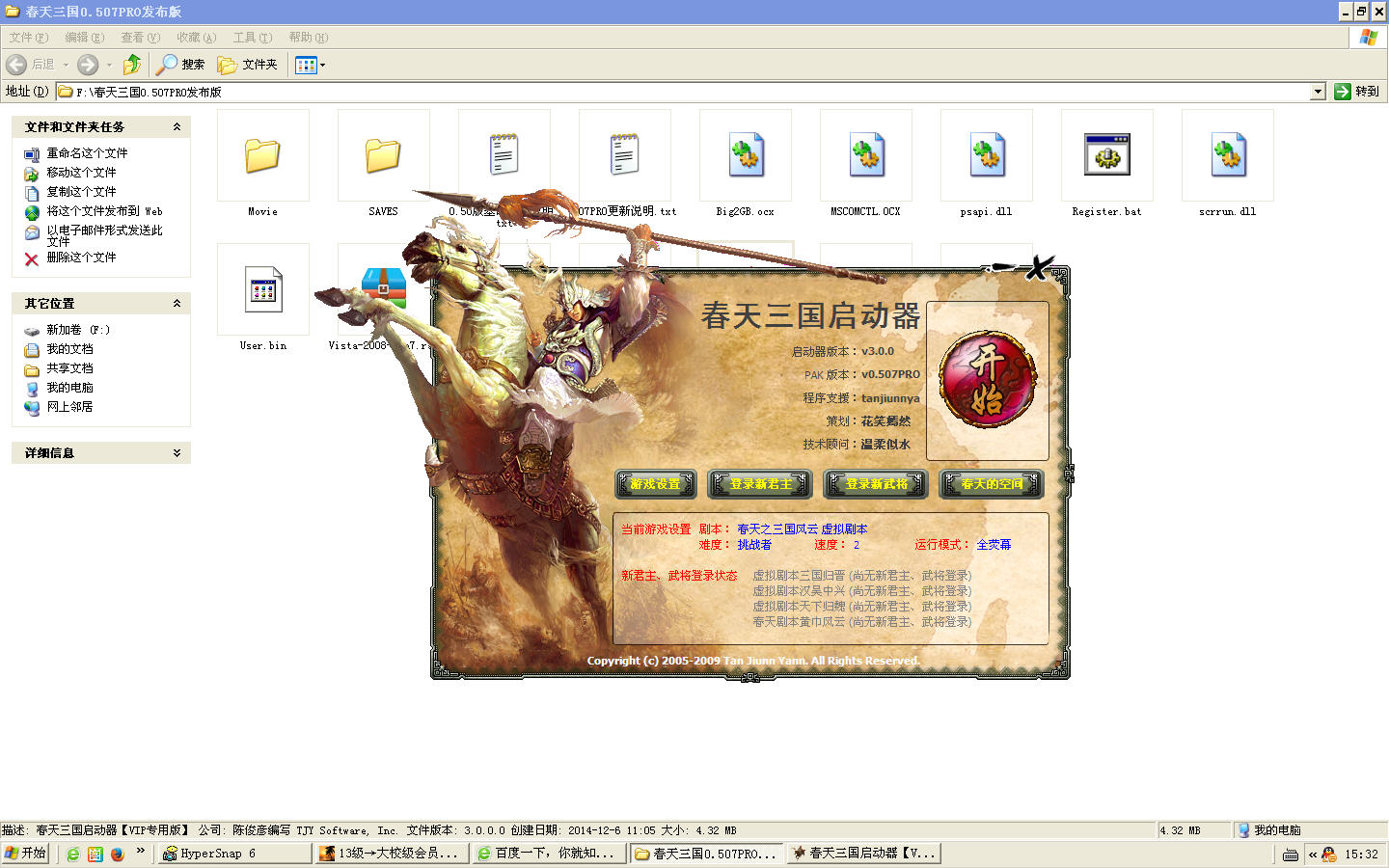
Task: Minimize the launcher via the ink dash icon
Action: (1003, 267)
